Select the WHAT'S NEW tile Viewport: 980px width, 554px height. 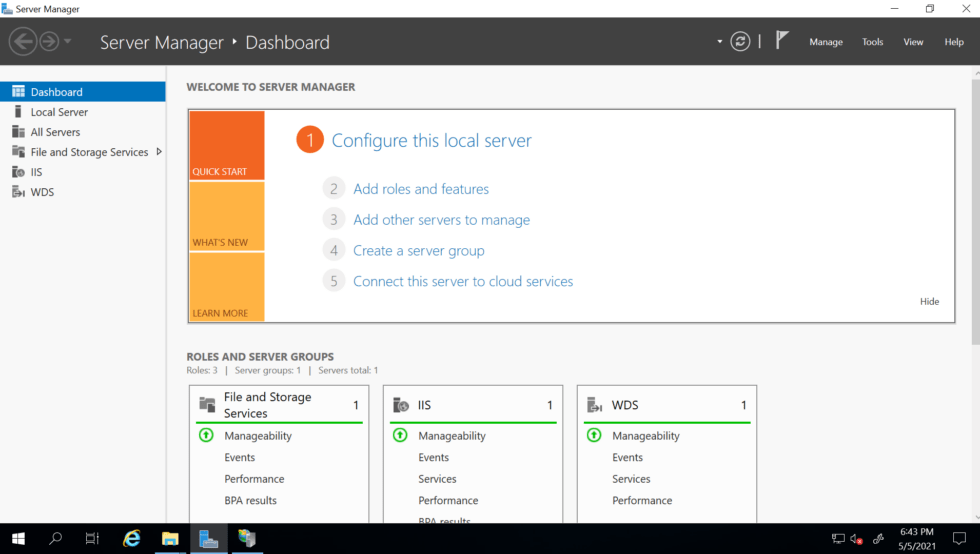click(227, 216)
